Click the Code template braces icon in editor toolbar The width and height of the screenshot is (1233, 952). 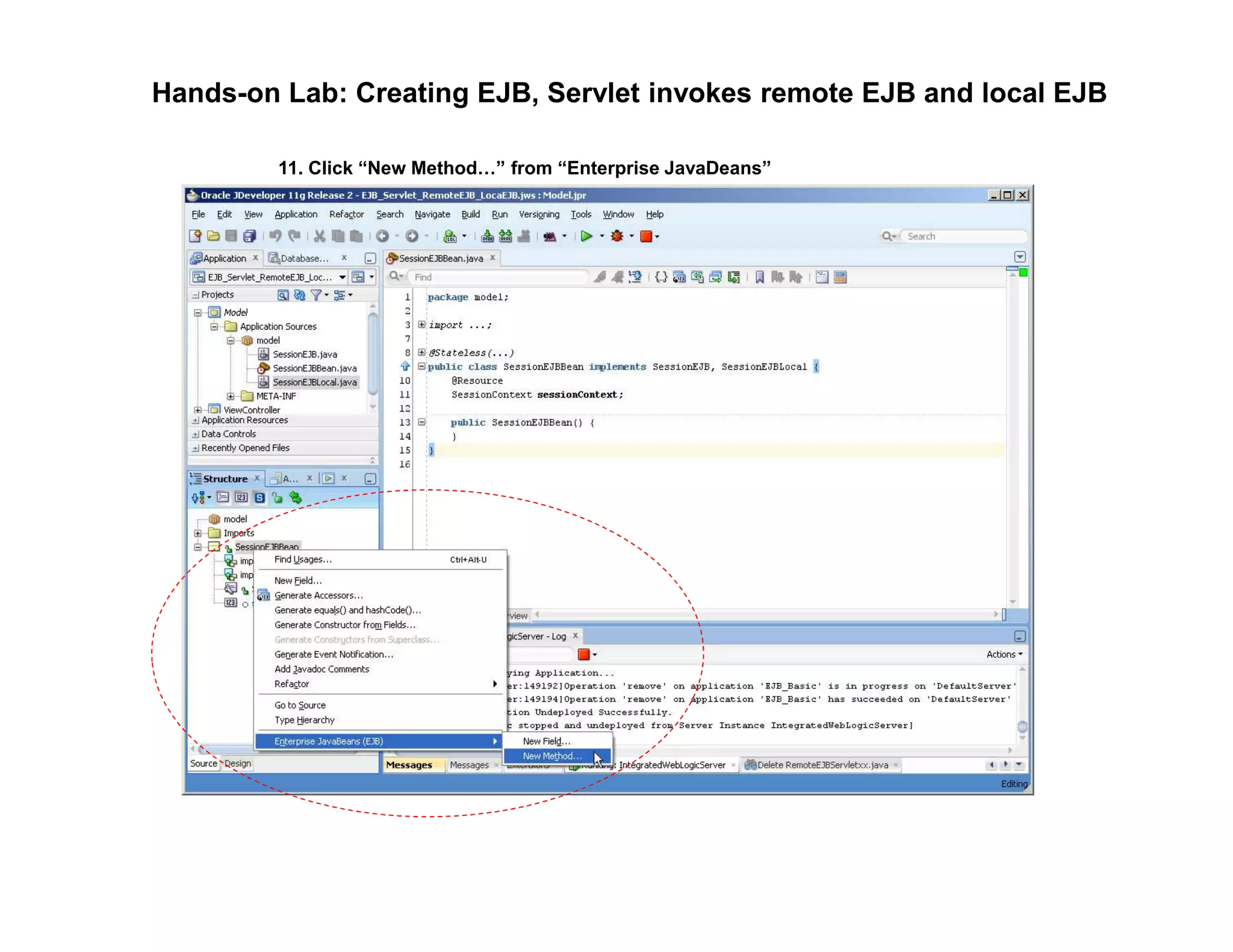coord(661,277)
